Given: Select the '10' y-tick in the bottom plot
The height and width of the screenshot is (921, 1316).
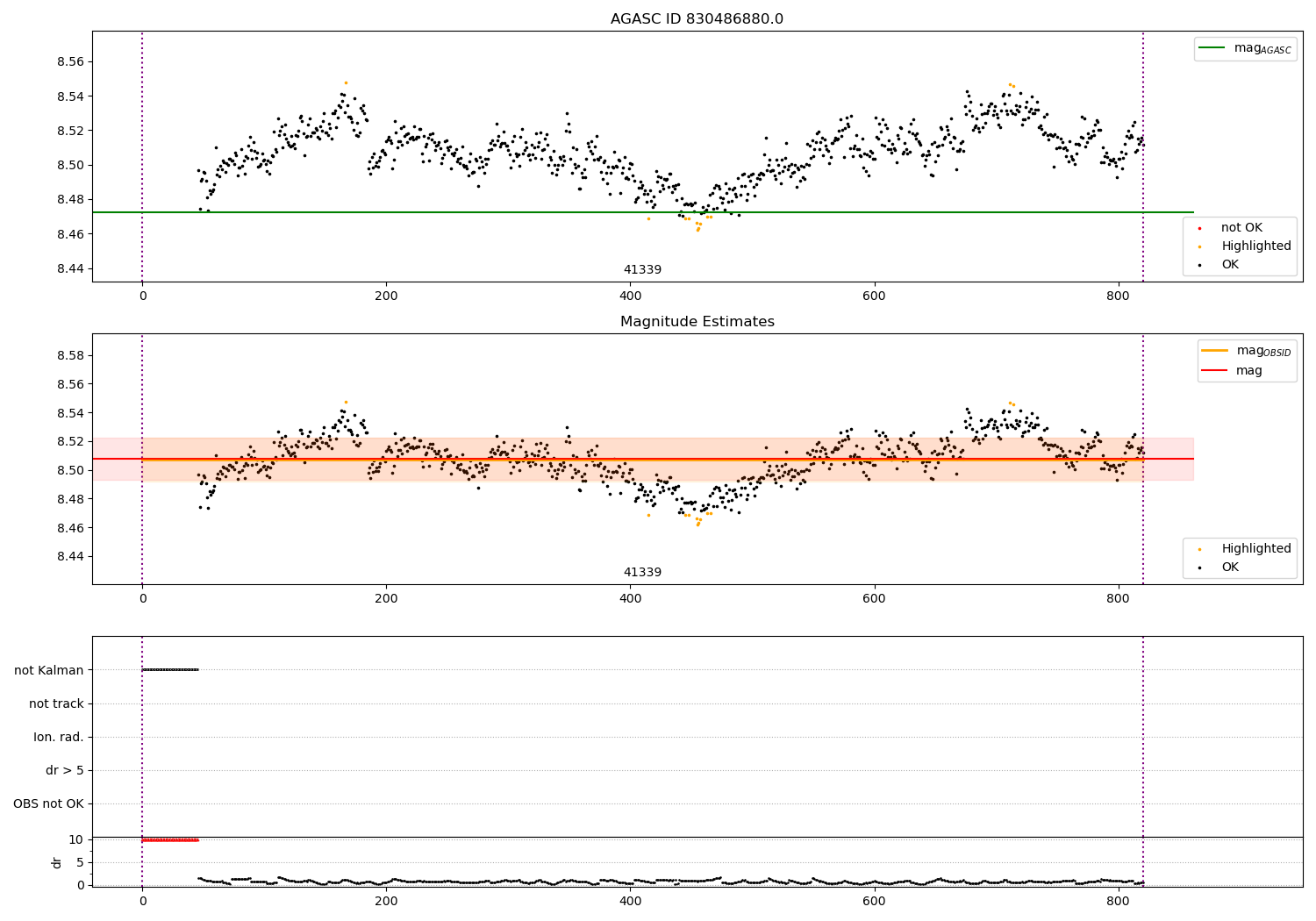Looking at the screenshot, I should click(75, 840).
